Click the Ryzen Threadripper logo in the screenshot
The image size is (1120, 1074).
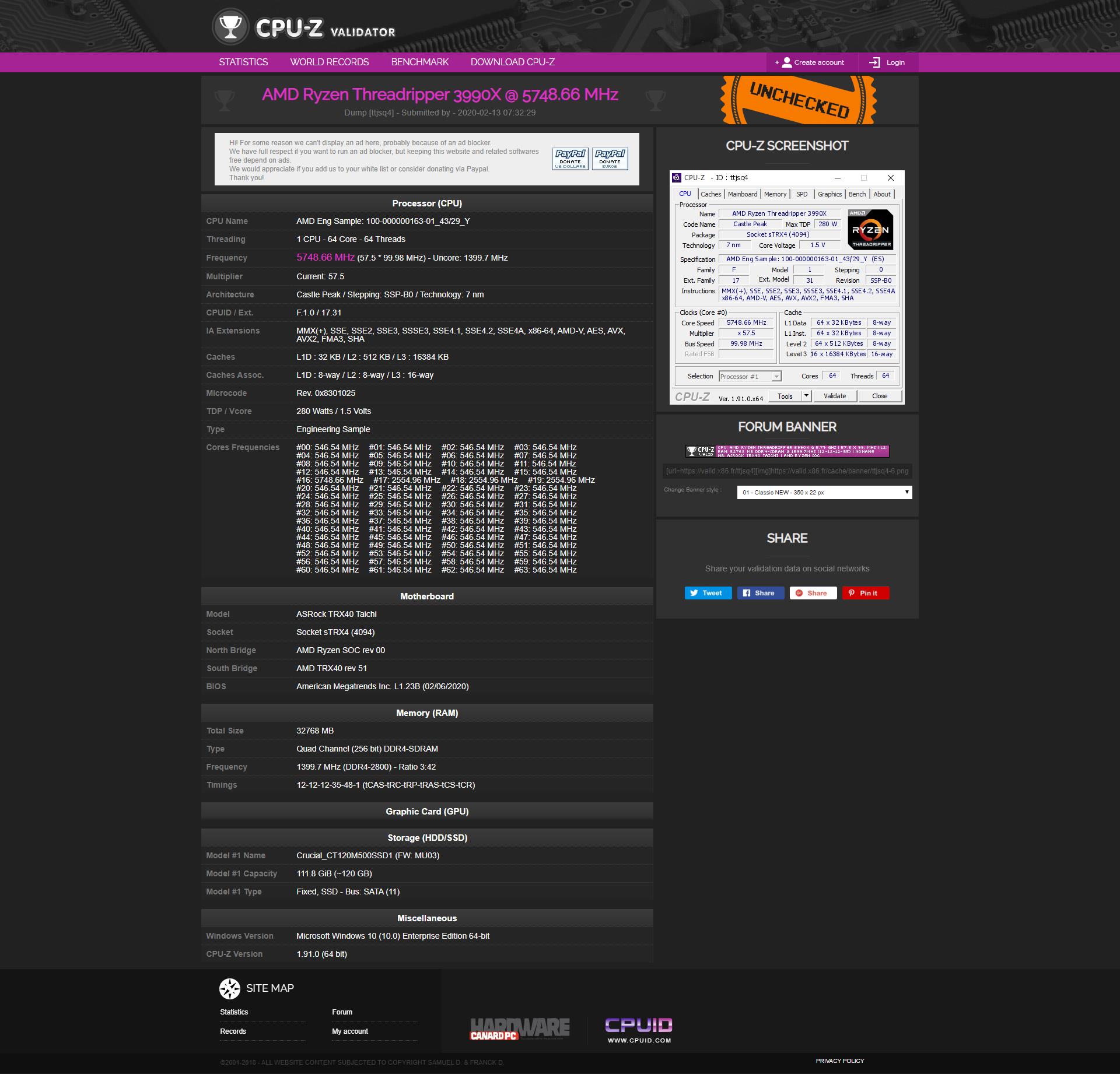[x=870, y=230]
